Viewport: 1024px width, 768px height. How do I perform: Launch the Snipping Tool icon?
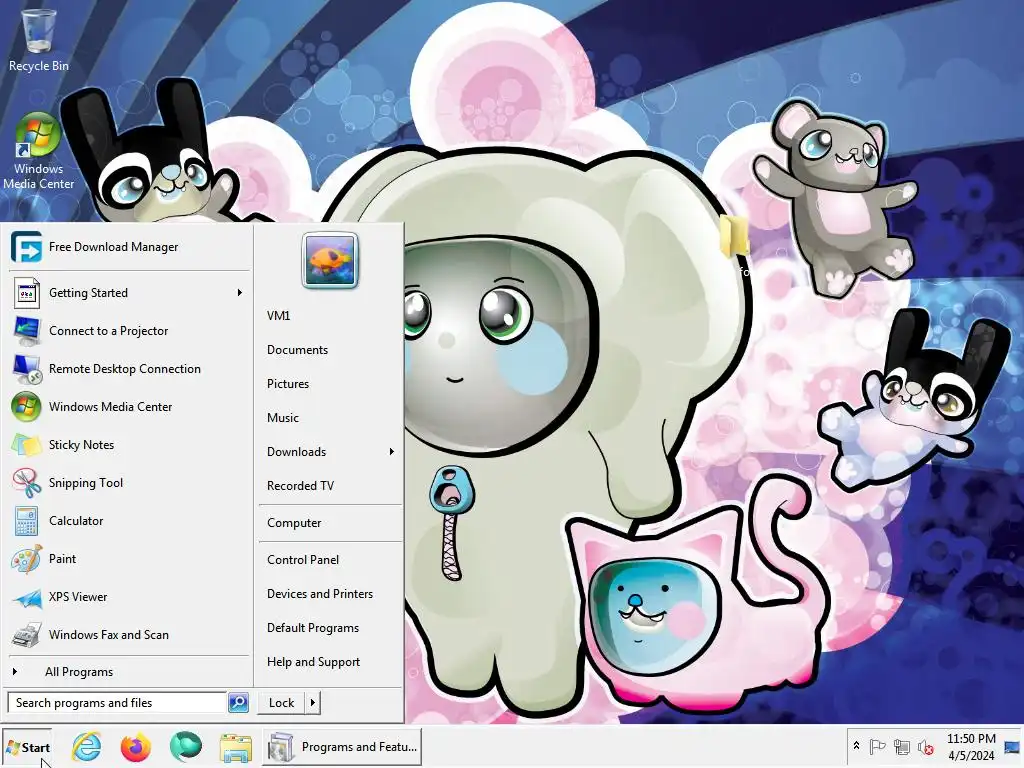[26, 483]
